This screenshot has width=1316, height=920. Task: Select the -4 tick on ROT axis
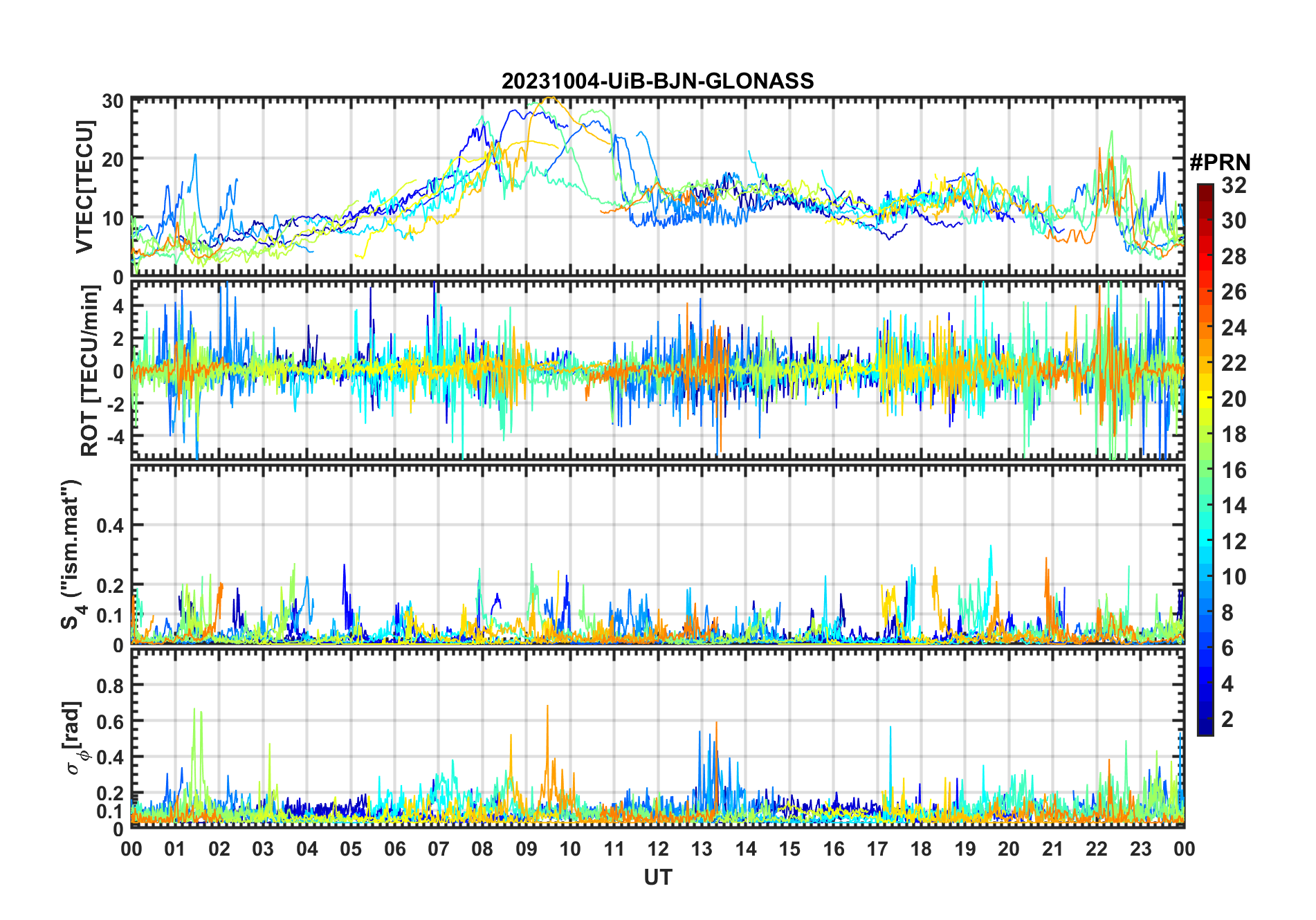coord(115,436)
